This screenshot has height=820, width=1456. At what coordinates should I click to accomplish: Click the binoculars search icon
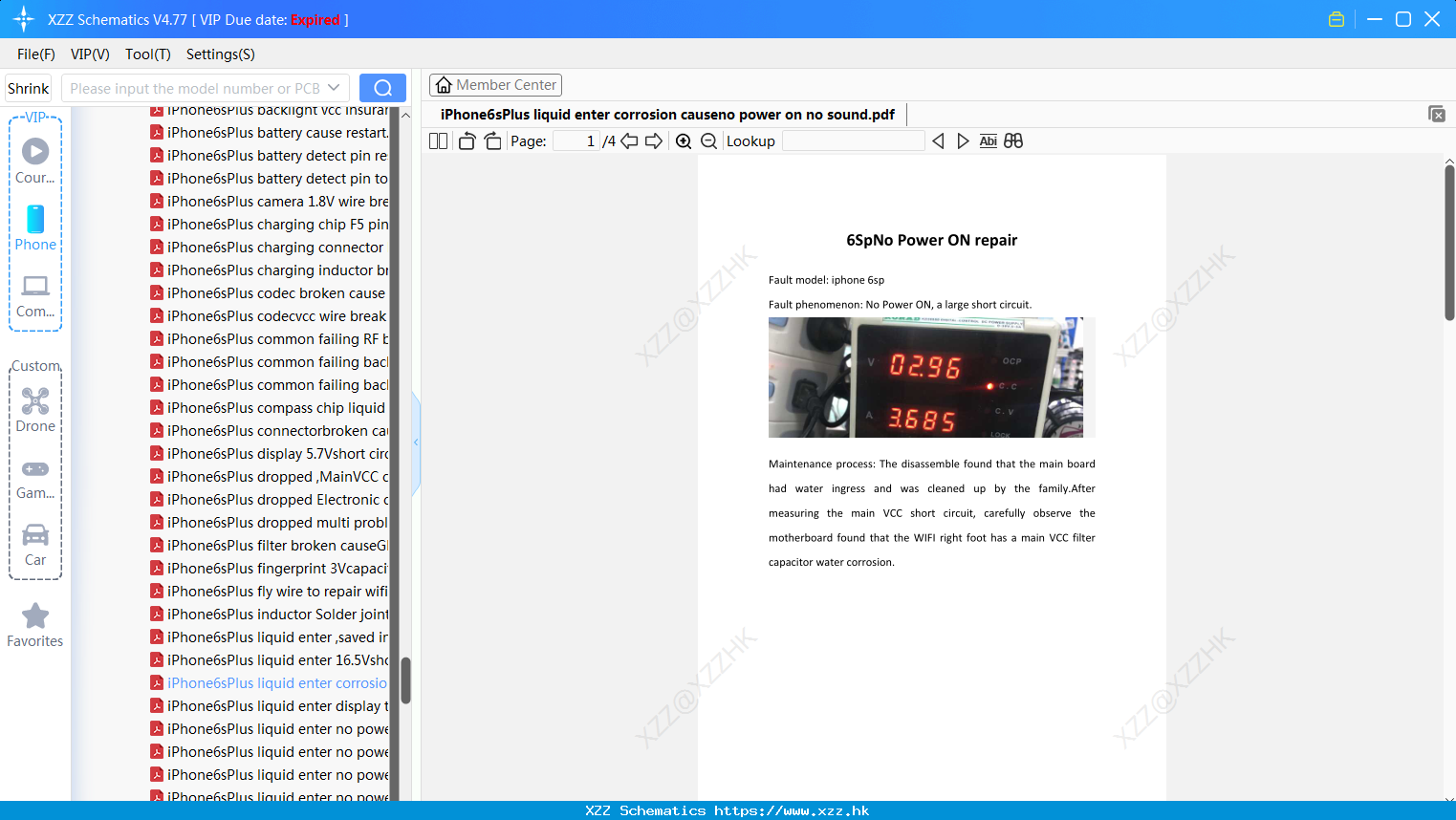tap(1013, 141)
